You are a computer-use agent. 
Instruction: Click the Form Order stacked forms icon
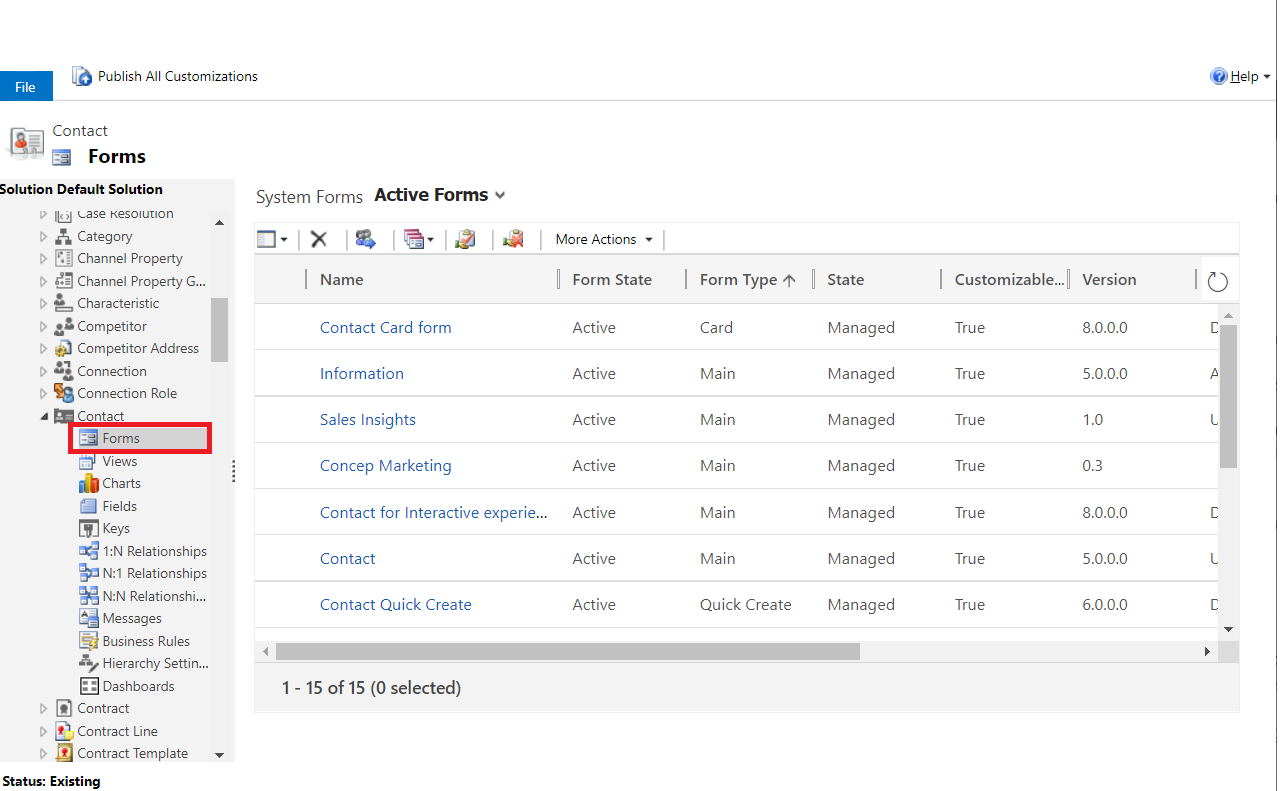(x=413, y=239)
